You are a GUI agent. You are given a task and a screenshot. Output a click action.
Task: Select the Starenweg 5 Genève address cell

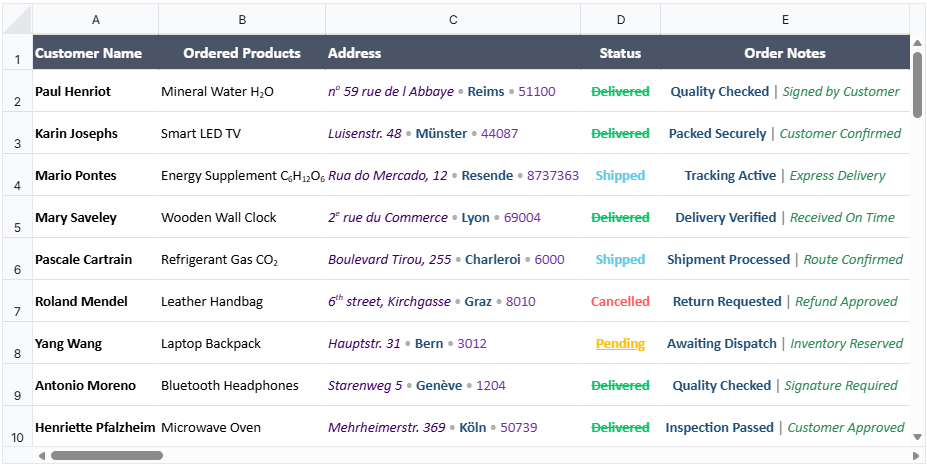click(453, 385)
